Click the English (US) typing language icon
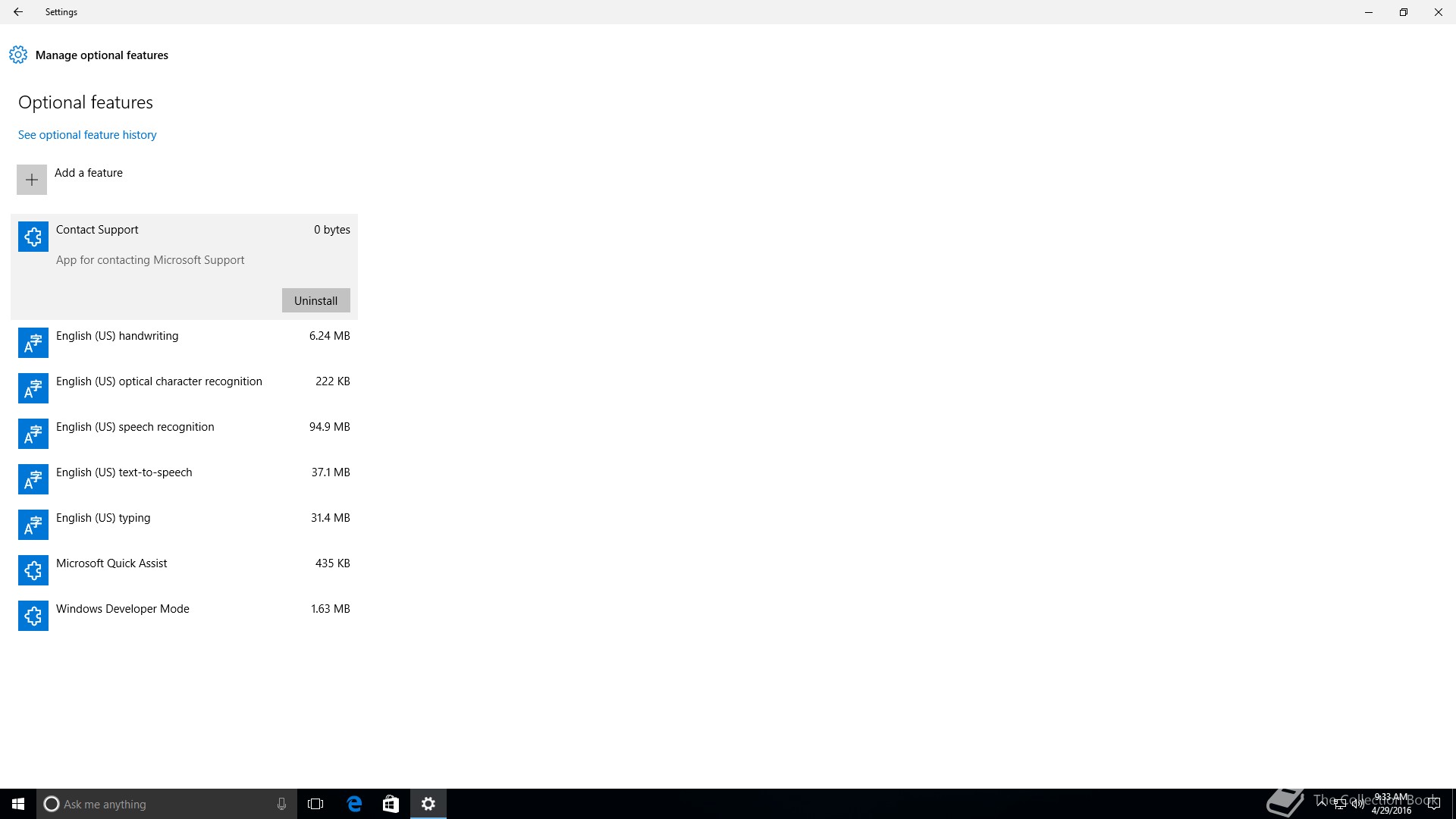 coord(33,525)
